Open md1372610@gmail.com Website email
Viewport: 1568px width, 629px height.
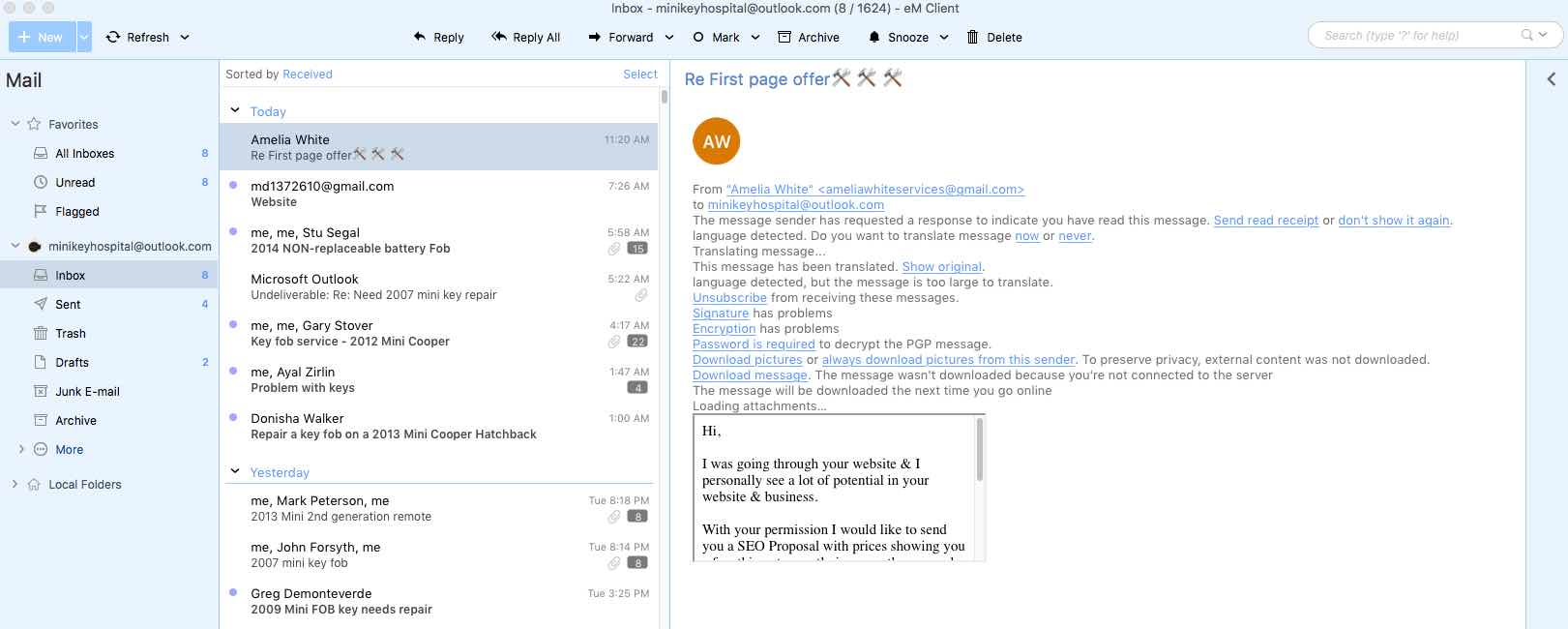(x=439, y=194)
